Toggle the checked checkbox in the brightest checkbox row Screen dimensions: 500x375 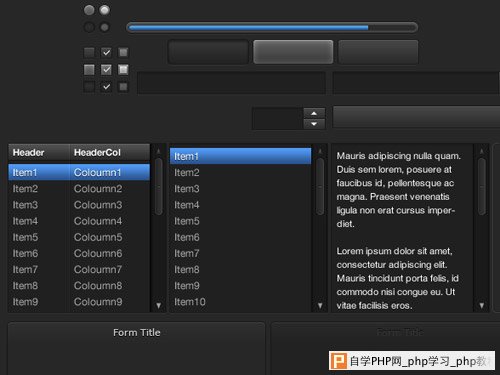pos(106,70)
